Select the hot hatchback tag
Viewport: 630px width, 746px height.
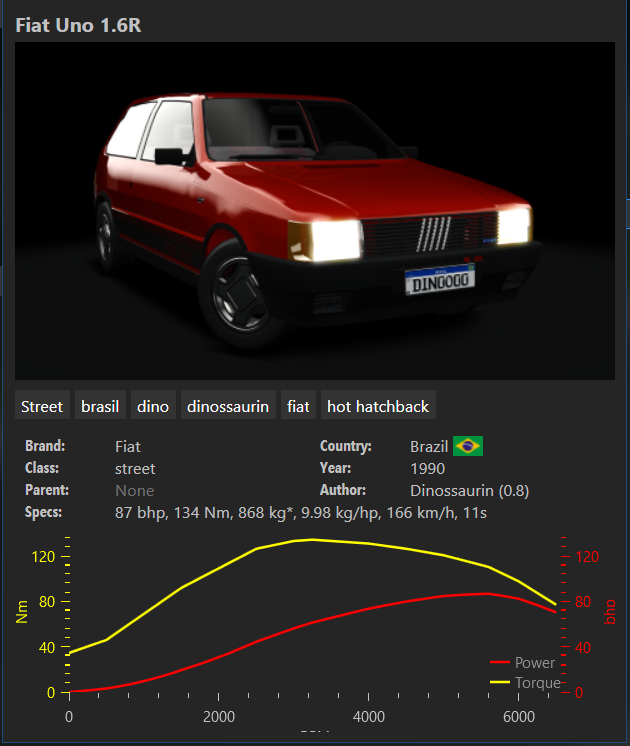coord(378,406)
